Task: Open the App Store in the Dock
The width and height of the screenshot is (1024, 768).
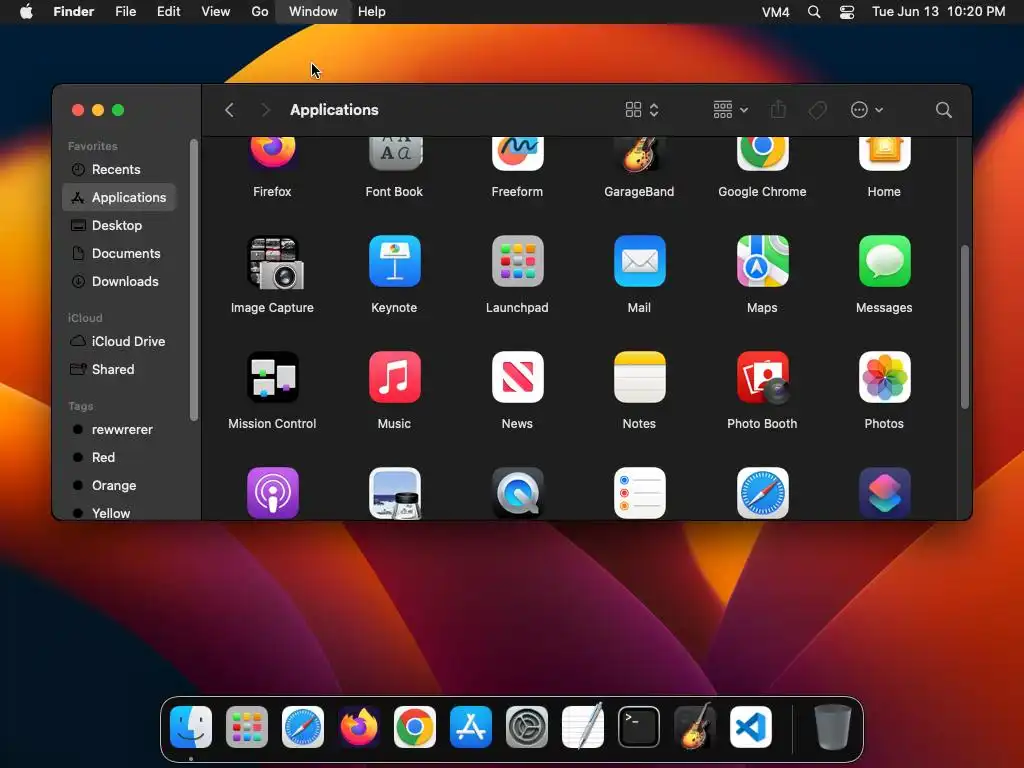Action: click(x=471, y=727)
